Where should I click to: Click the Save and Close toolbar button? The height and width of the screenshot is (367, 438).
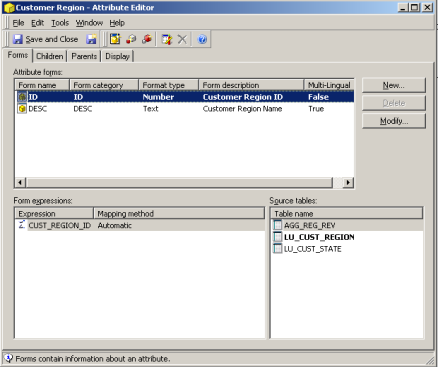point(45,39)
